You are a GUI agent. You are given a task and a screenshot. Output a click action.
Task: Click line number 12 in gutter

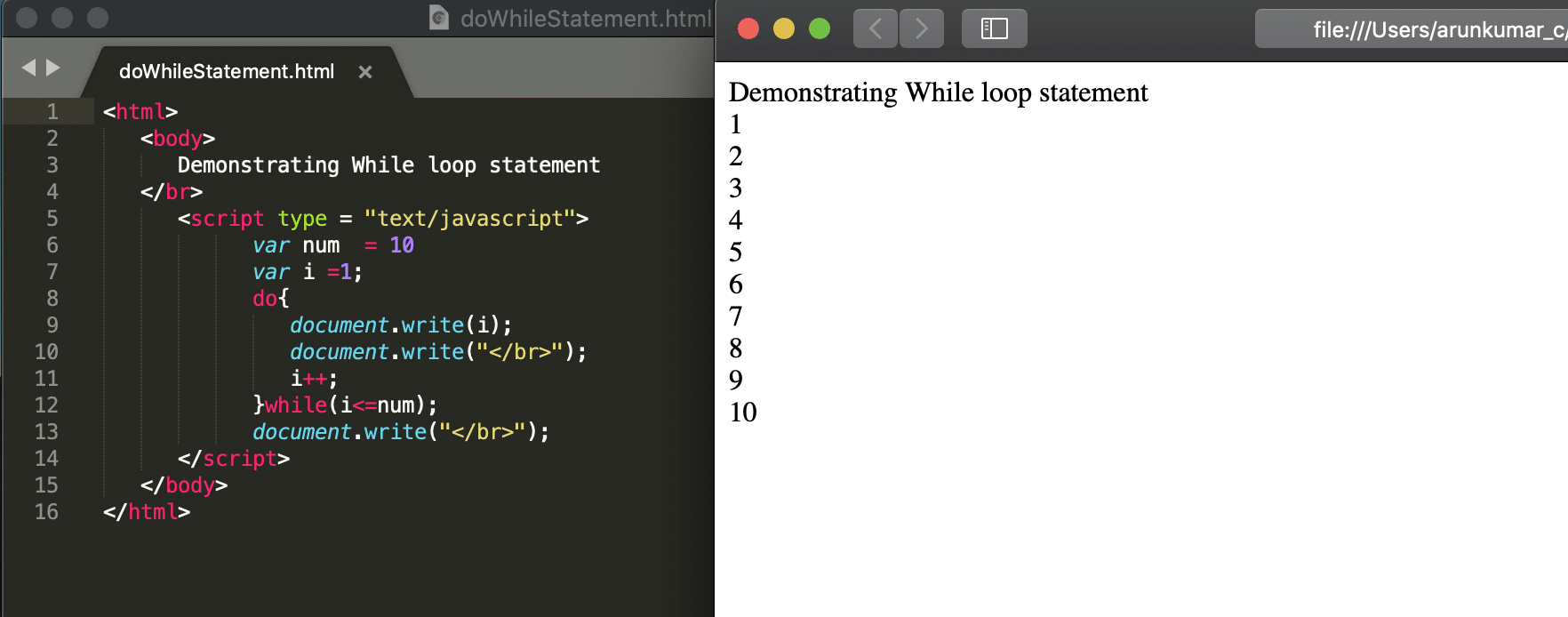46,405
